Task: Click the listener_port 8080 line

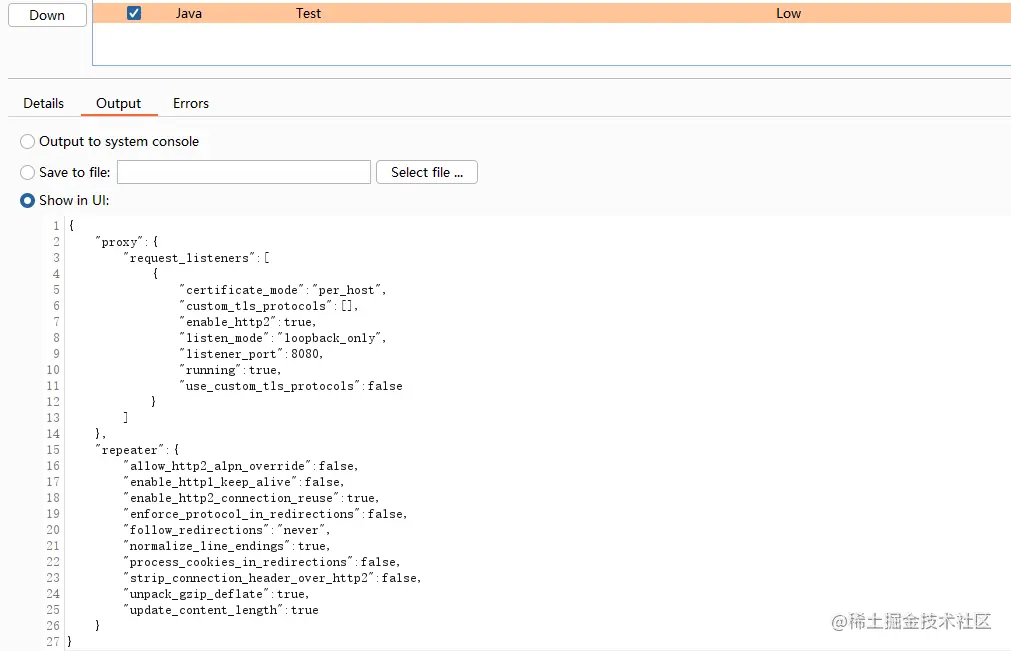Action: coord(251,354)
